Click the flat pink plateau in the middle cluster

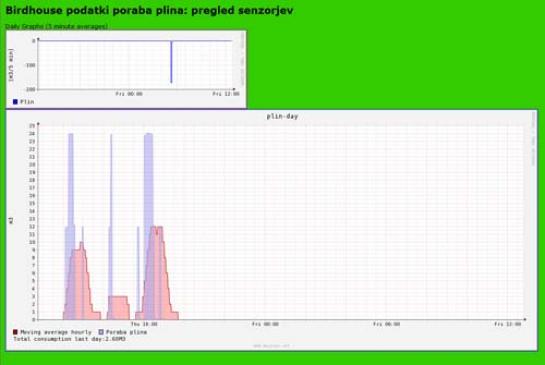(118, 308)
